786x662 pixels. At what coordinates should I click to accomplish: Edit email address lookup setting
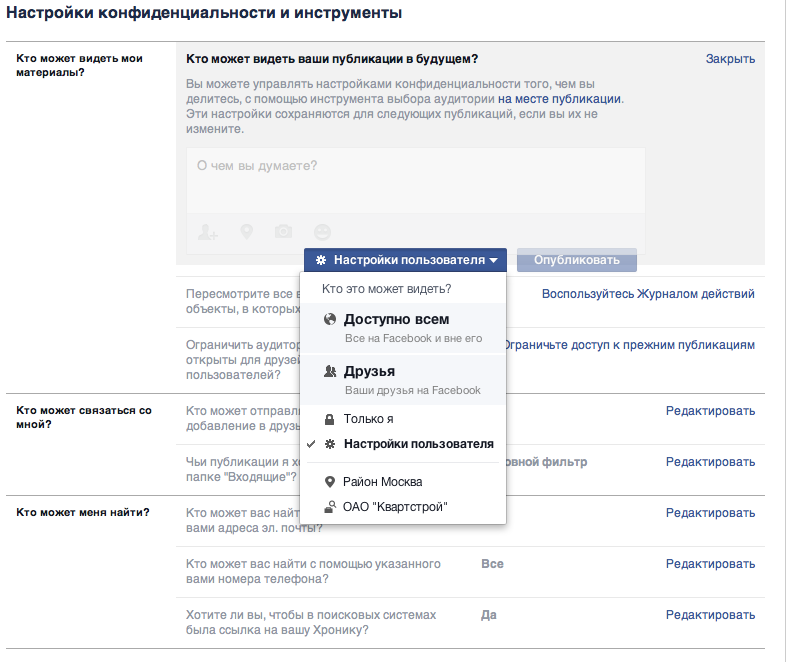(x=710, y=513)
